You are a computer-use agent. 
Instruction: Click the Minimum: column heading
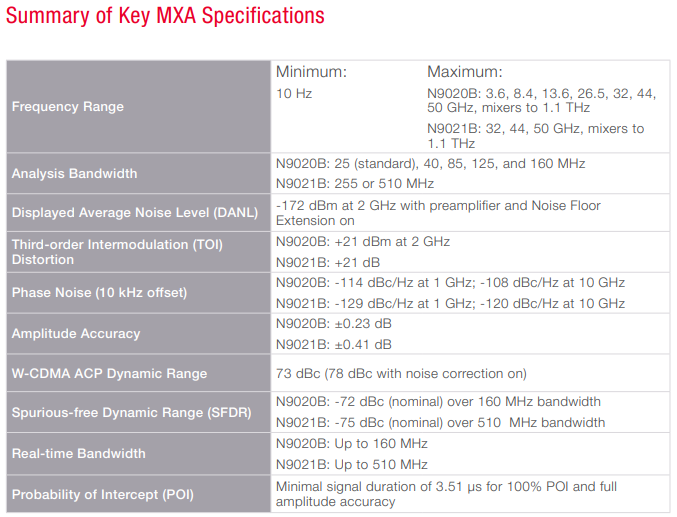coord(311,72)
